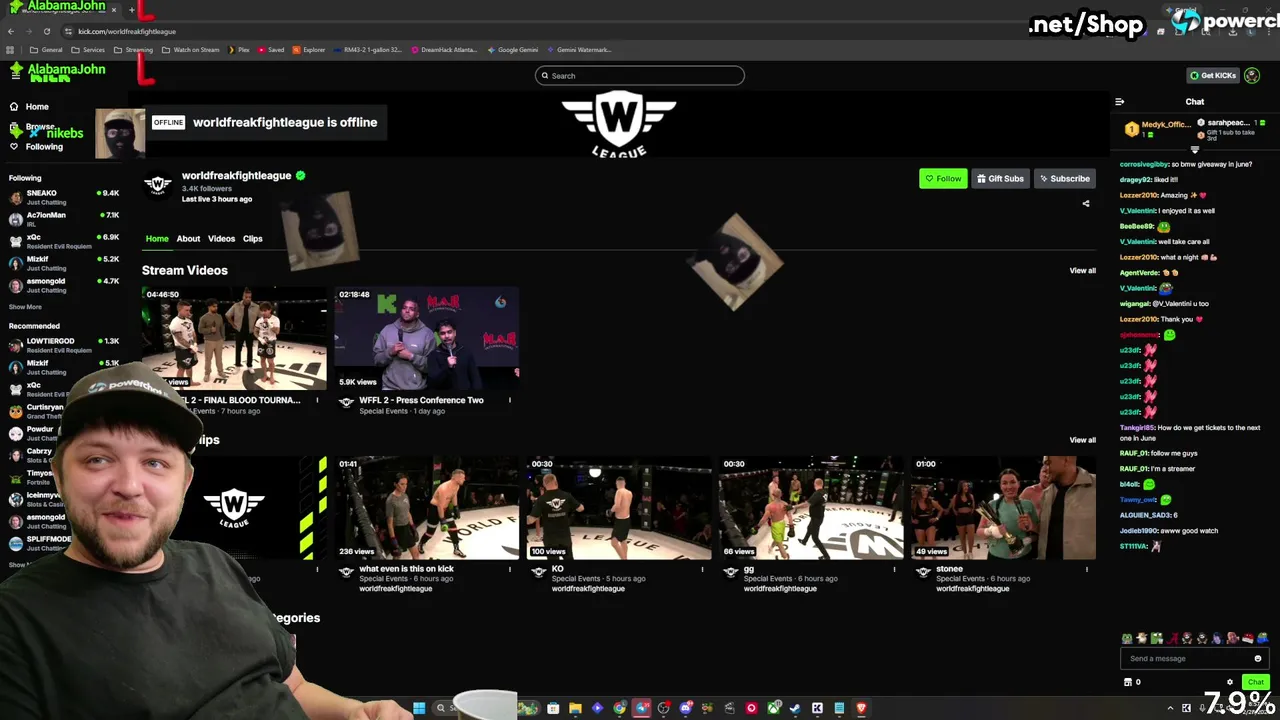Click the browser address bar URL

pos(127,31)
